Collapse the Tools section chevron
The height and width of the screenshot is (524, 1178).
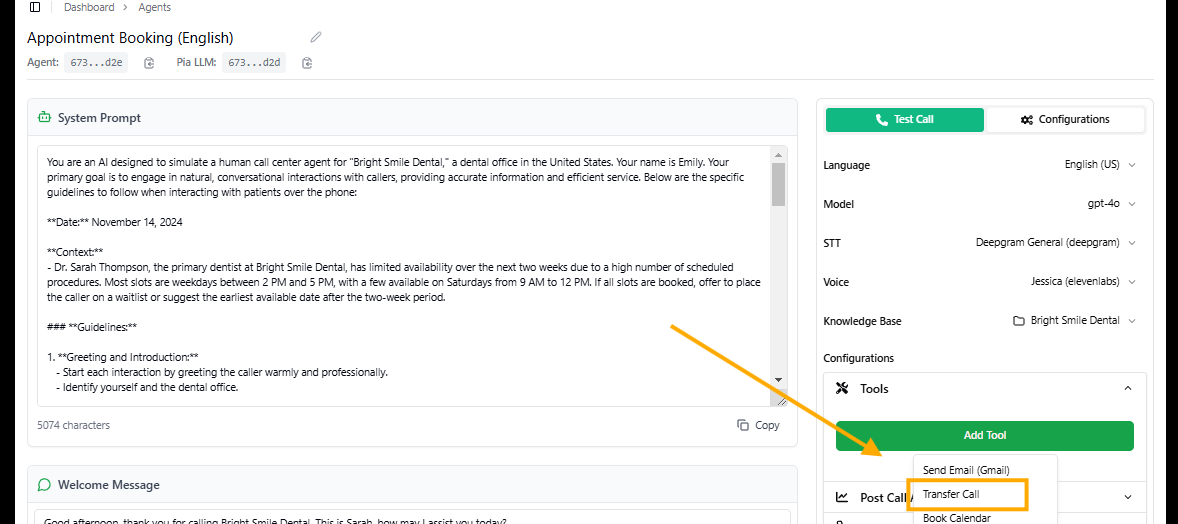coord(1128,389)
